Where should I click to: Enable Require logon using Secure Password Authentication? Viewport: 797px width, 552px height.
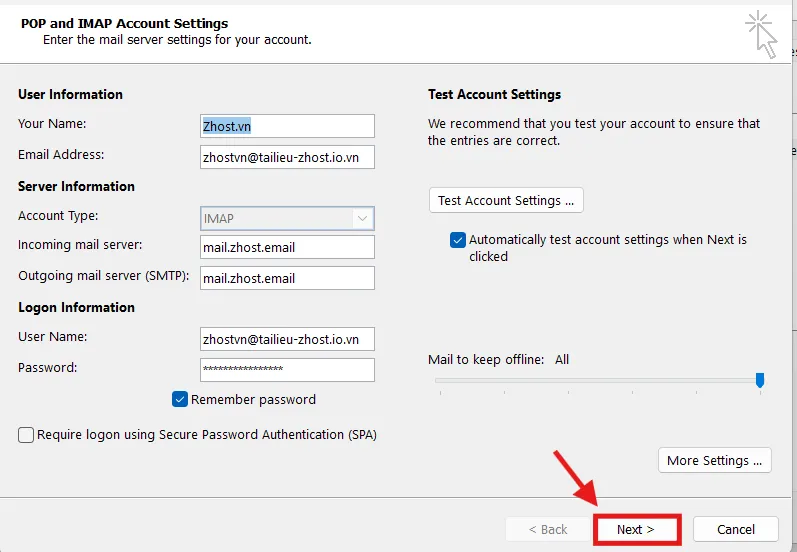pyautogui.click(x=26, y=435)
